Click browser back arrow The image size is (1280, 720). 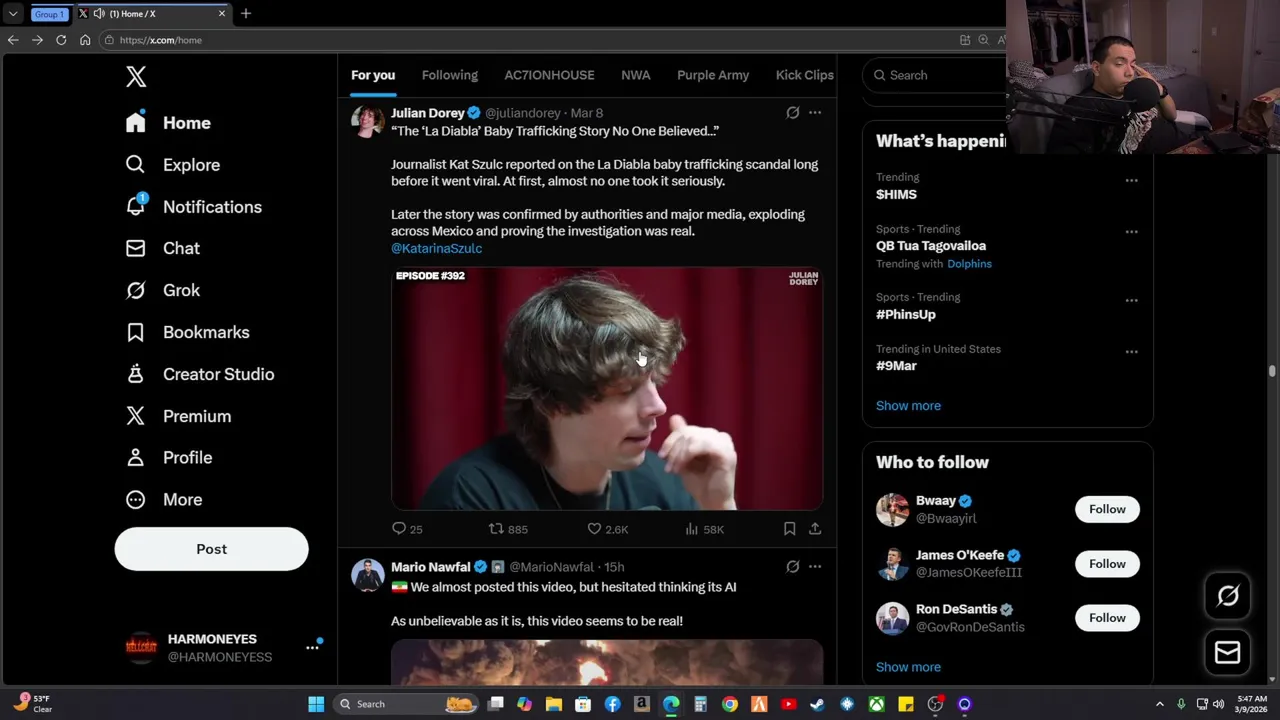pyautogui.click(x=13, y=40)
